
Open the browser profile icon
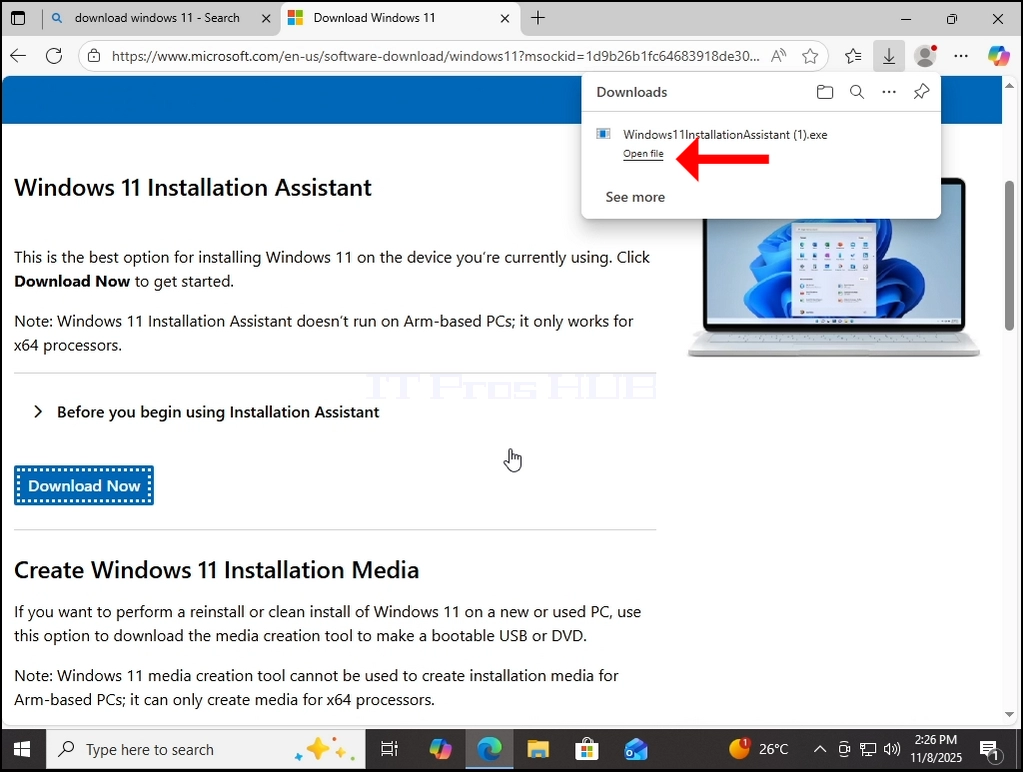point(925,56)
